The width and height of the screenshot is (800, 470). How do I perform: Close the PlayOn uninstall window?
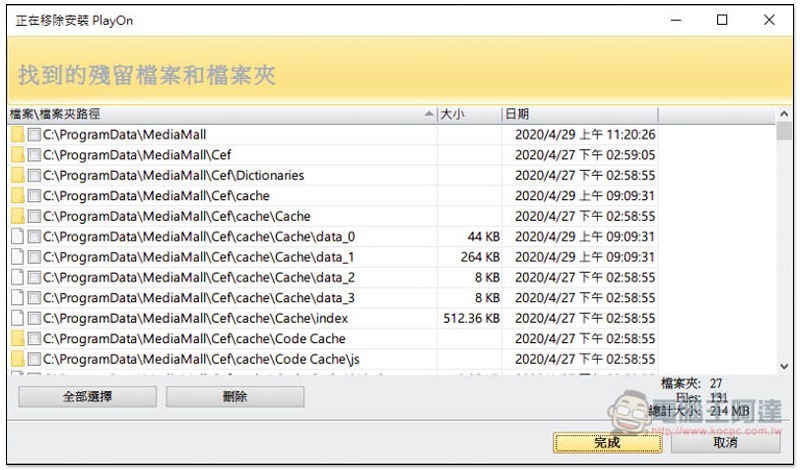click(769, 20)
